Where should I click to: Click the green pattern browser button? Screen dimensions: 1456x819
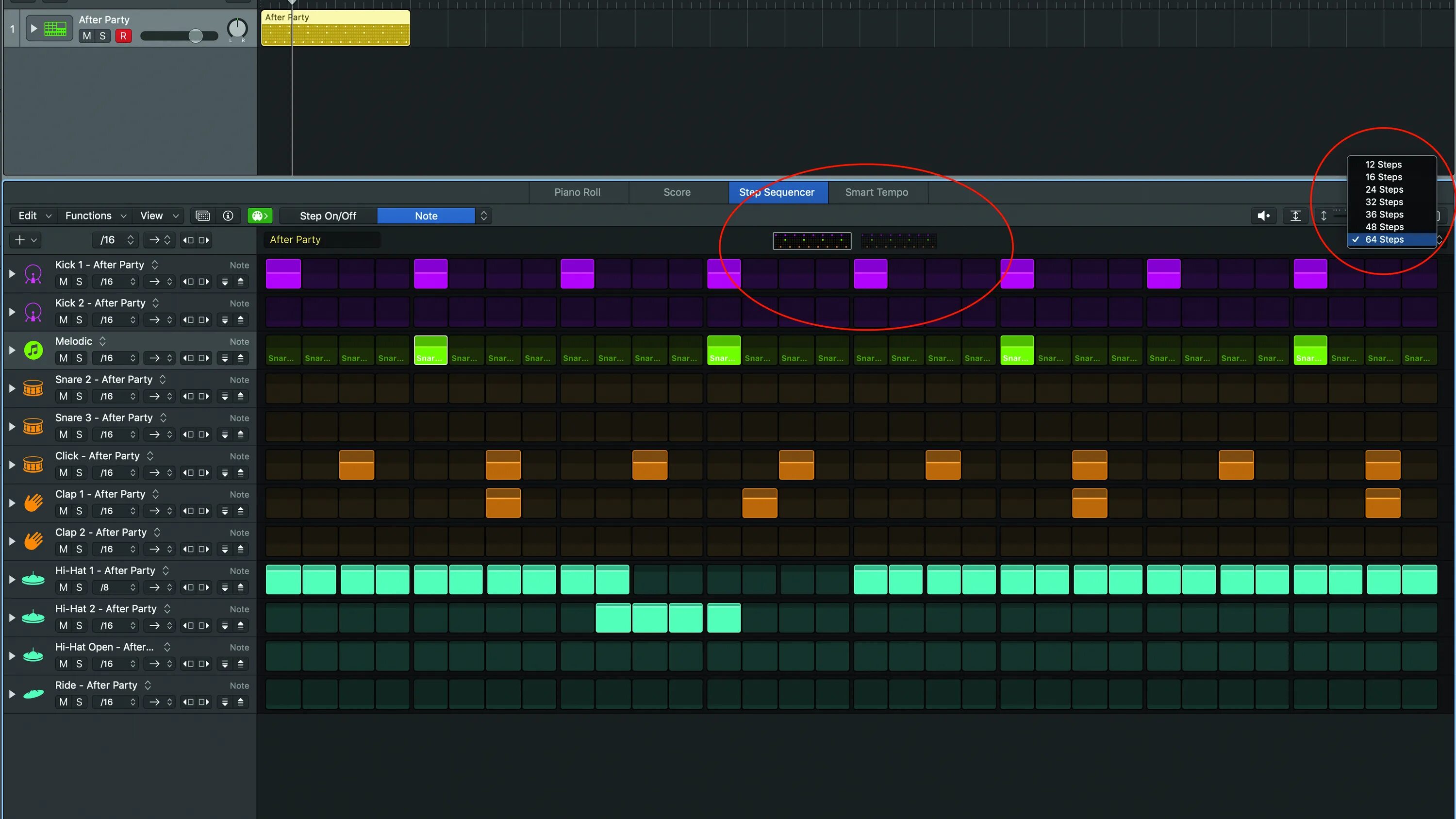[x=260, y=216]
